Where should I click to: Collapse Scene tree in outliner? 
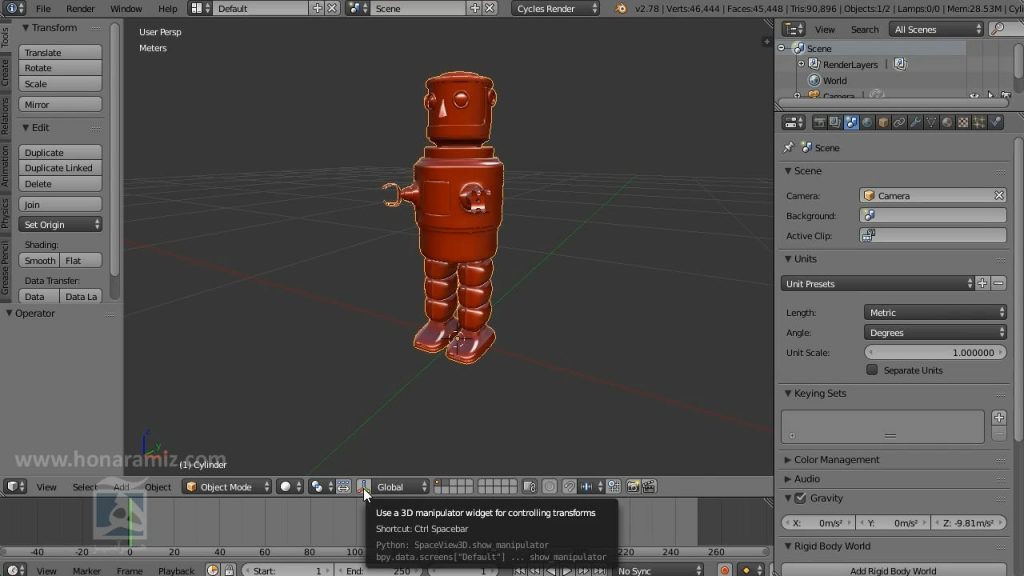782,48
